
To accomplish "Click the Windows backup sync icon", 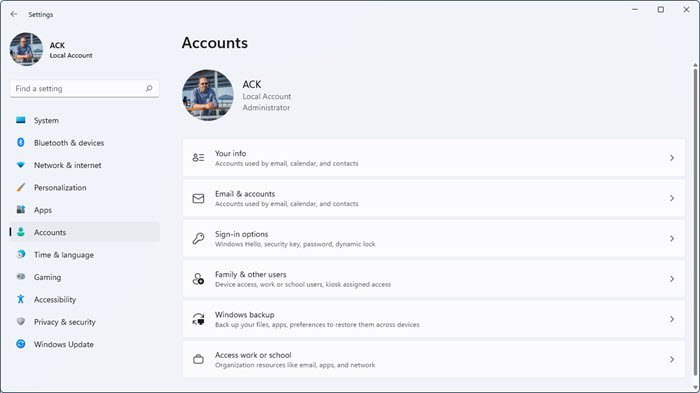I will click(x=198, y=319).
